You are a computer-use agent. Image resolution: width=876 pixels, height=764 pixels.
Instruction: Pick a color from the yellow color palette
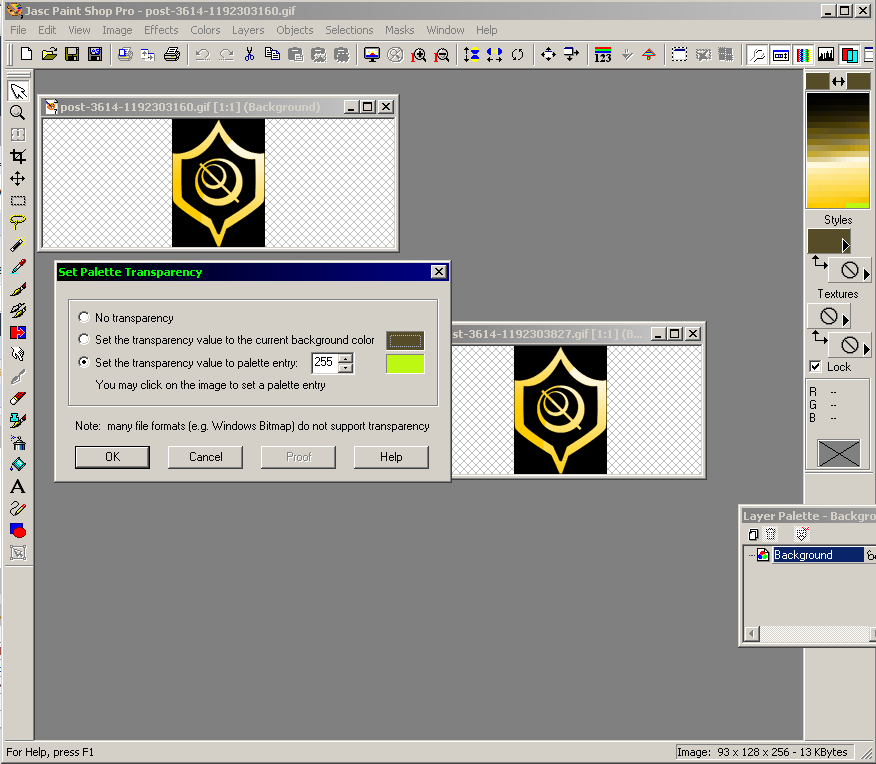tap(837, 150)
